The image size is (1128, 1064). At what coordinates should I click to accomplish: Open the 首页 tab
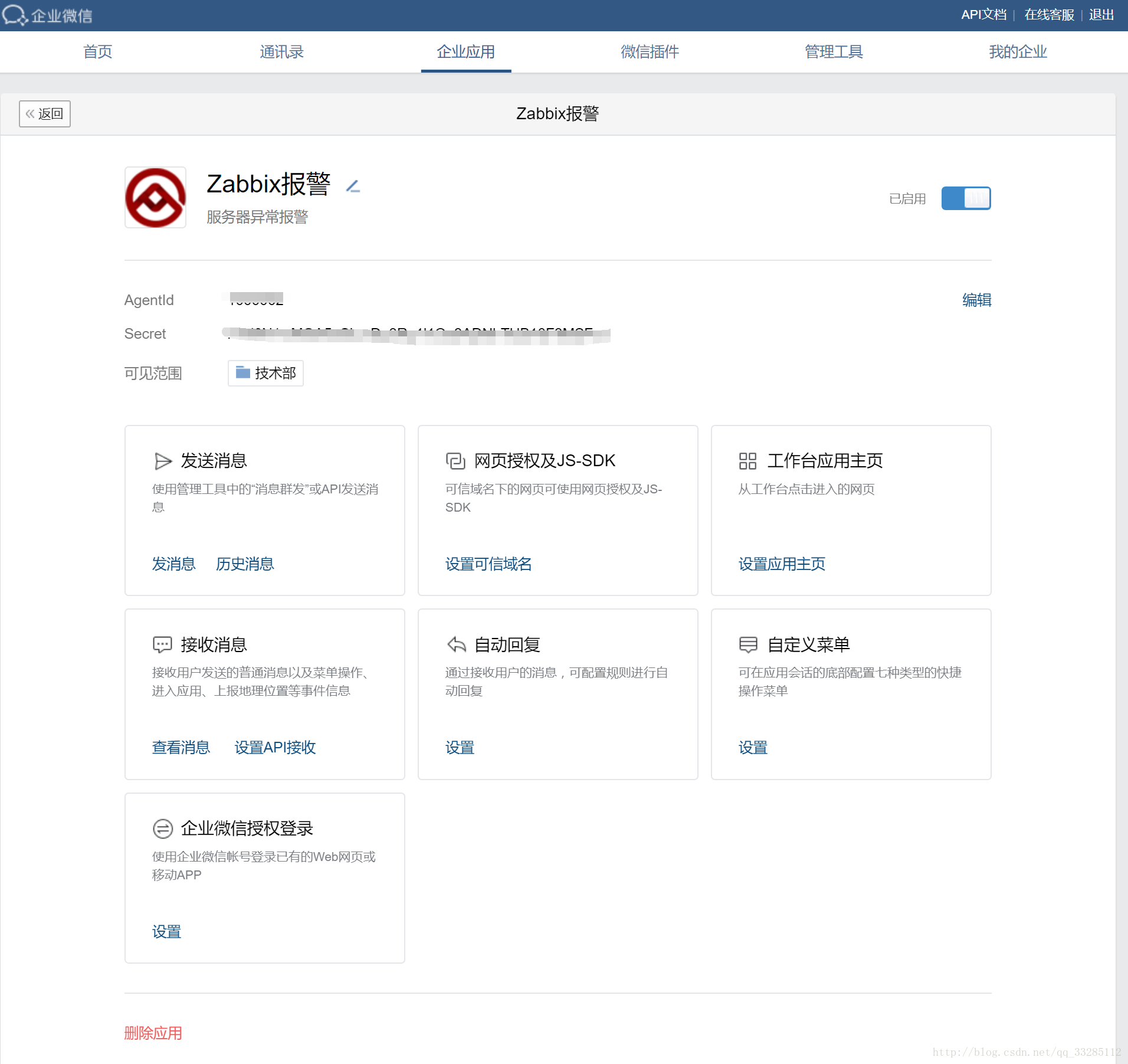tap(98, 52)
